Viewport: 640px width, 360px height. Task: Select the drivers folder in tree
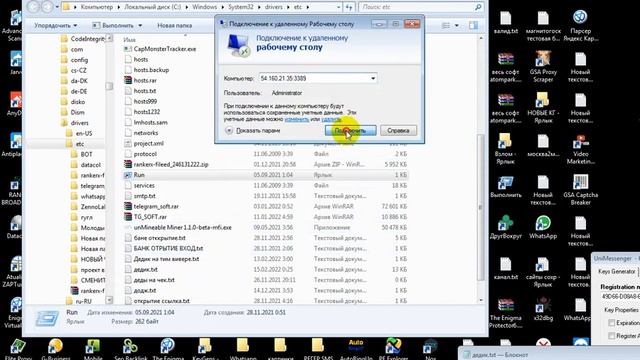click(80, 122)
